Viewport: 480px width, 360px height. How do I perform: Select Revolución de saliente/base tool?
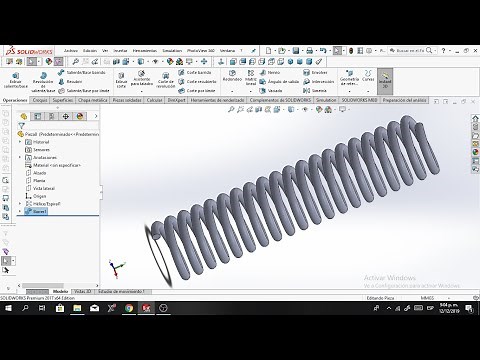click(43, 82)
